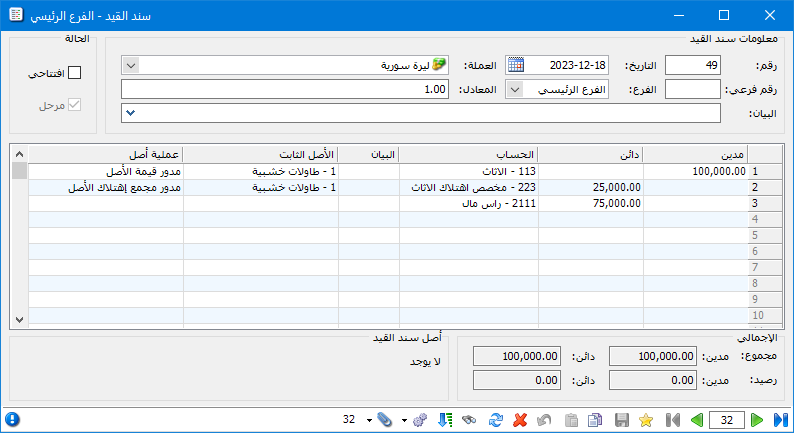794x433 pixels.
Task: Open the gears operations icon
Action: click(420, 420)
